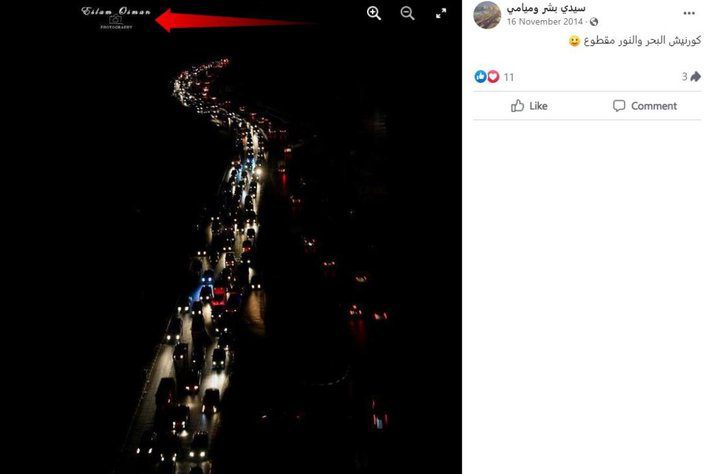Open the three-dot post options menu
Viewport: 712px width, 474px height.
pyautogui.click(x=689, y=13)
